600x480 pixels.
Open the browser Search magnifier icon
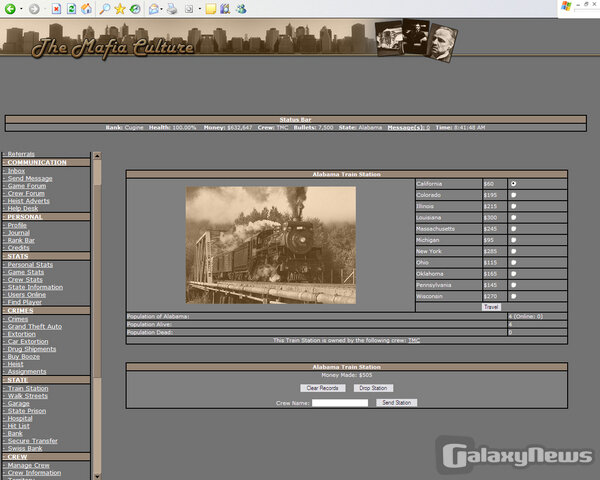(105, 9)
